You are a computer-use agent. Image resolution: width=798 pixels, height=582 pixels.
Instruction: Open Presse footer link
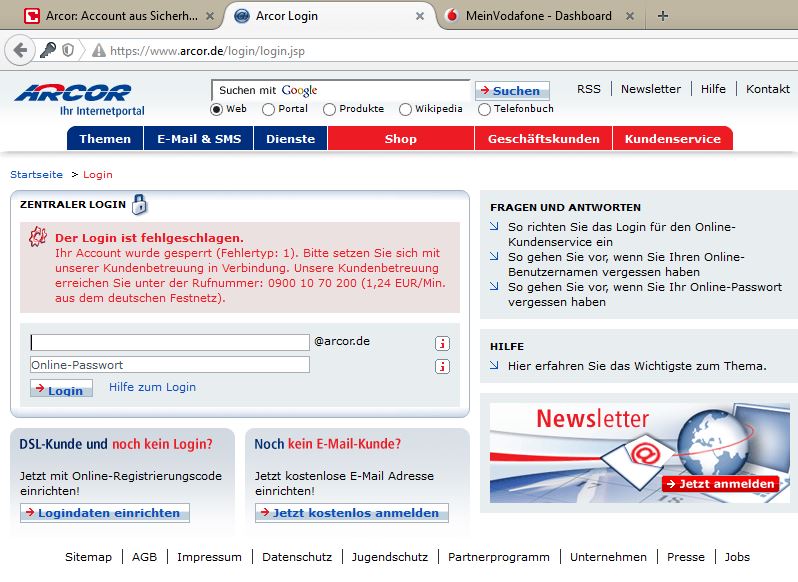coord(686,557)
